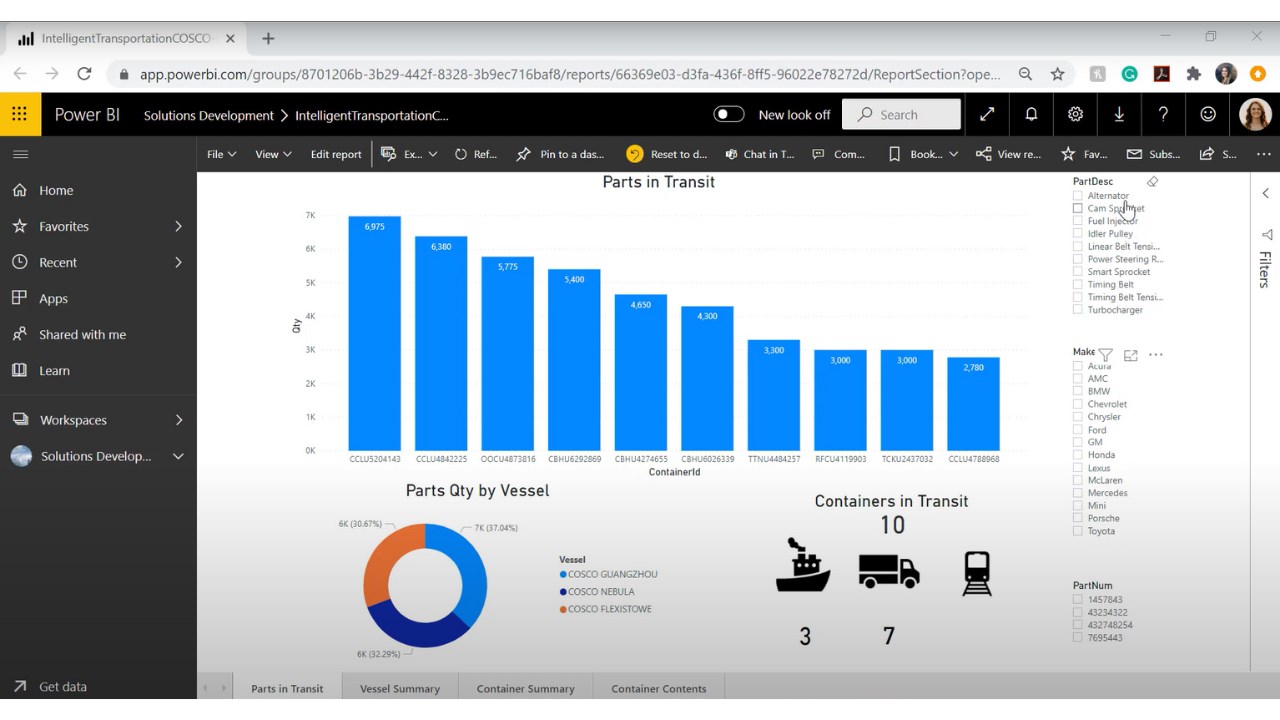Check part number 1457843

pyautogui.click(x=1078, y=600)
